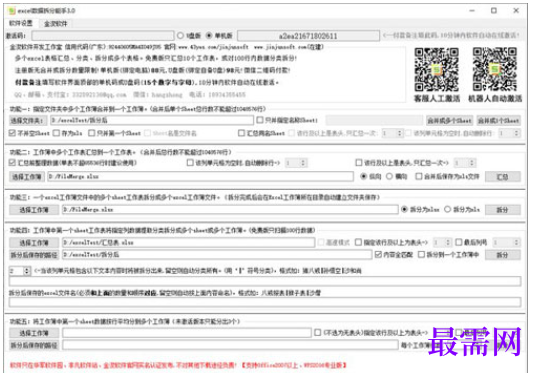The height and width of the screenshot is (373, 540).
Task: Toggle the 只并指定名称Sheet checkbox
Action: (260, 120)
